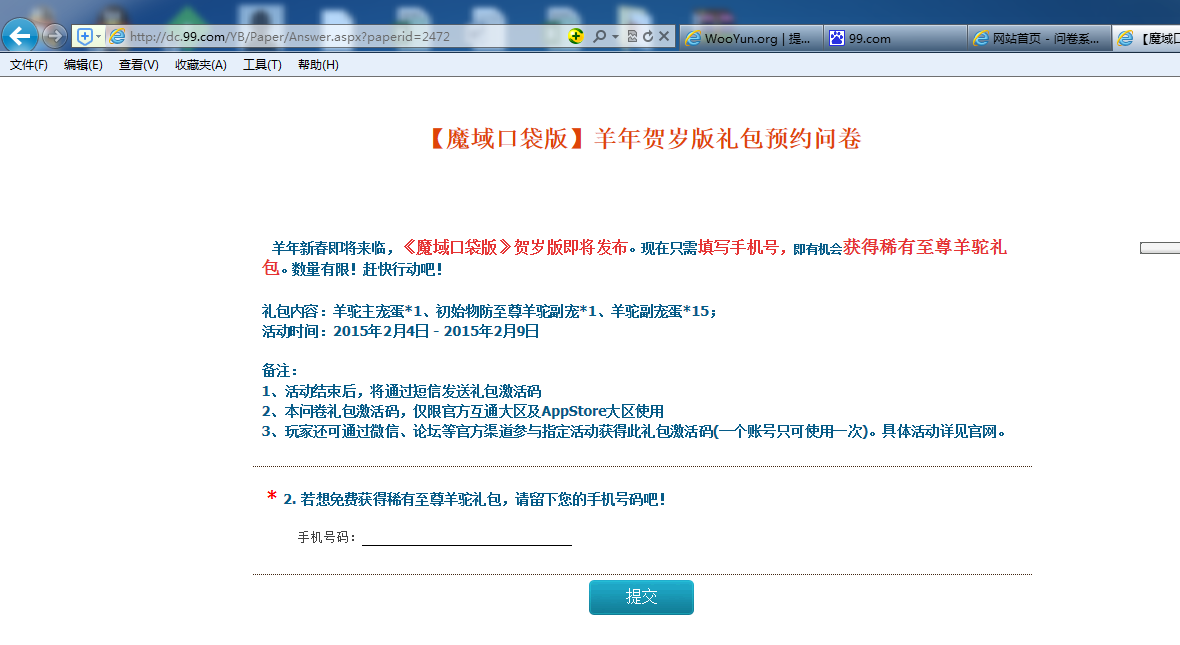Open the dropdown arrow beside the shield icon
The width and height of the screenshot is (1180, 645).
point(99,36)
